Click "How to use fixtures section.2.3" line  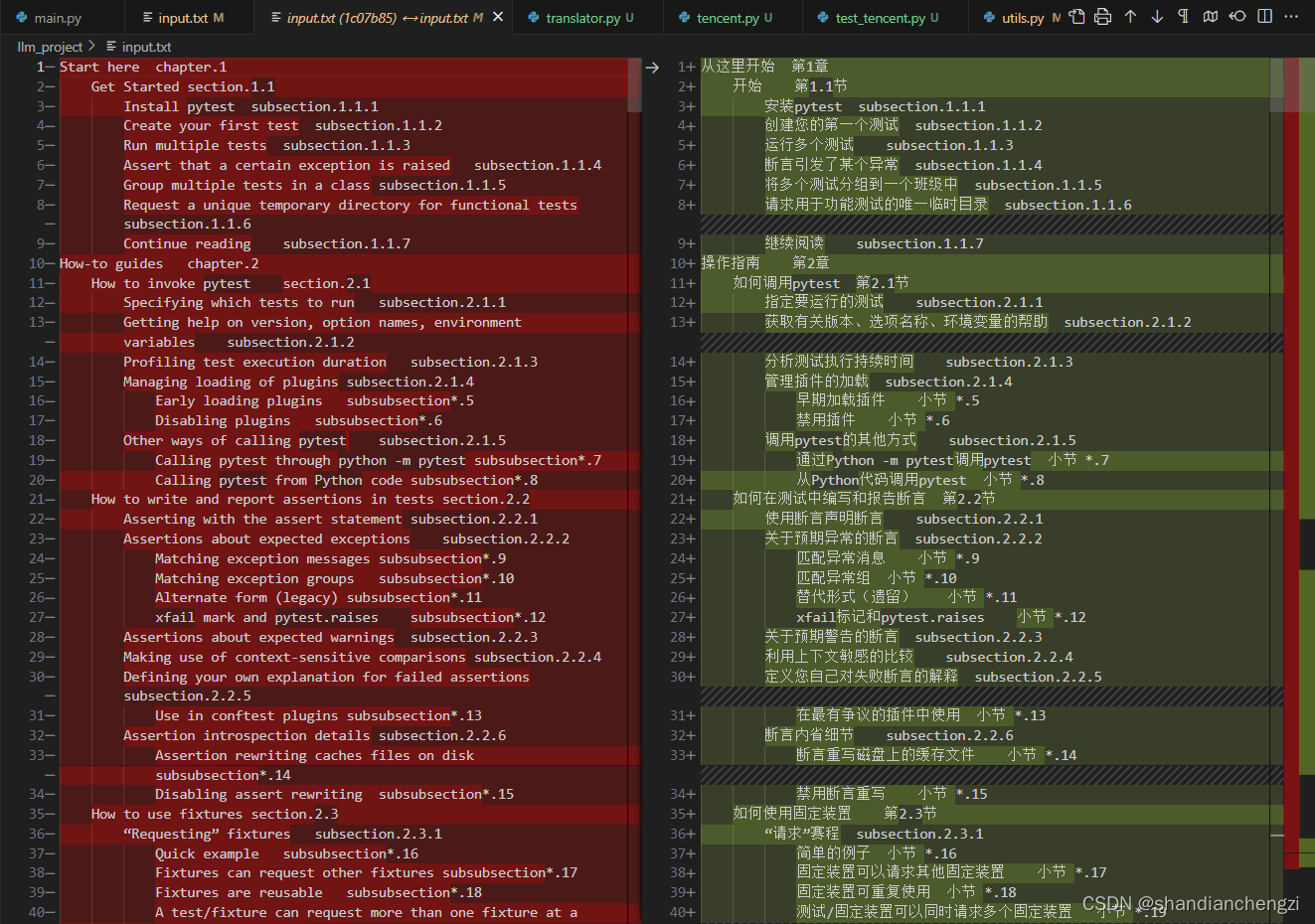pos(215,814)
